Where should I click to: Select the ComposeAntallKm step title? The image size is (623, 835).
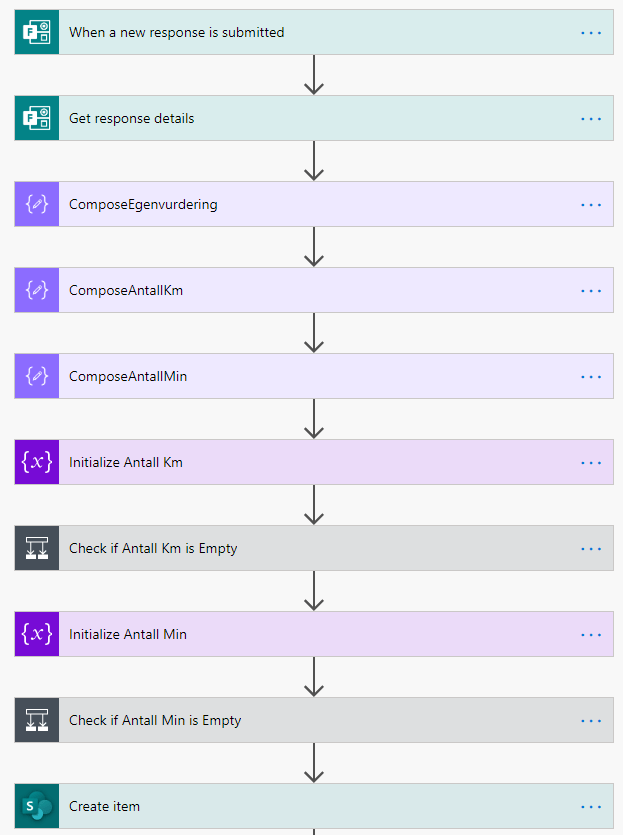coord(126,291)
